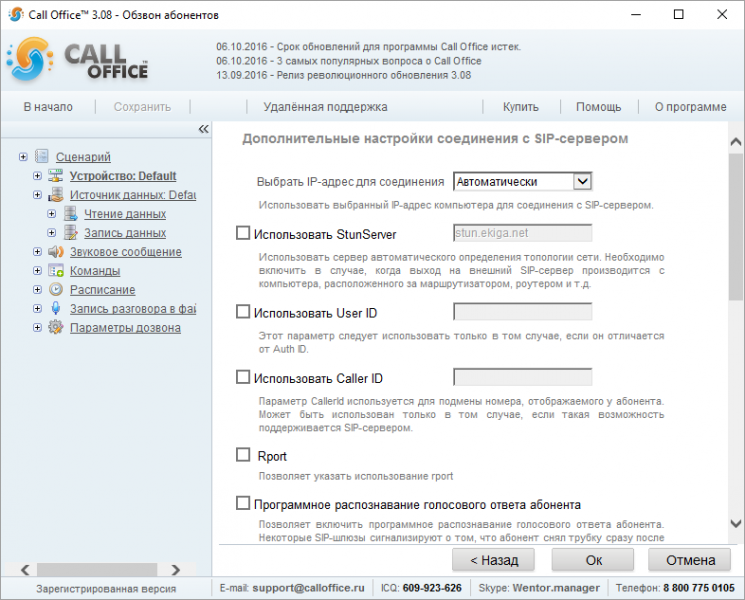The image size is (745, 600).
Task: Open the Параметры дозвона link
Action: pos(125,328)
